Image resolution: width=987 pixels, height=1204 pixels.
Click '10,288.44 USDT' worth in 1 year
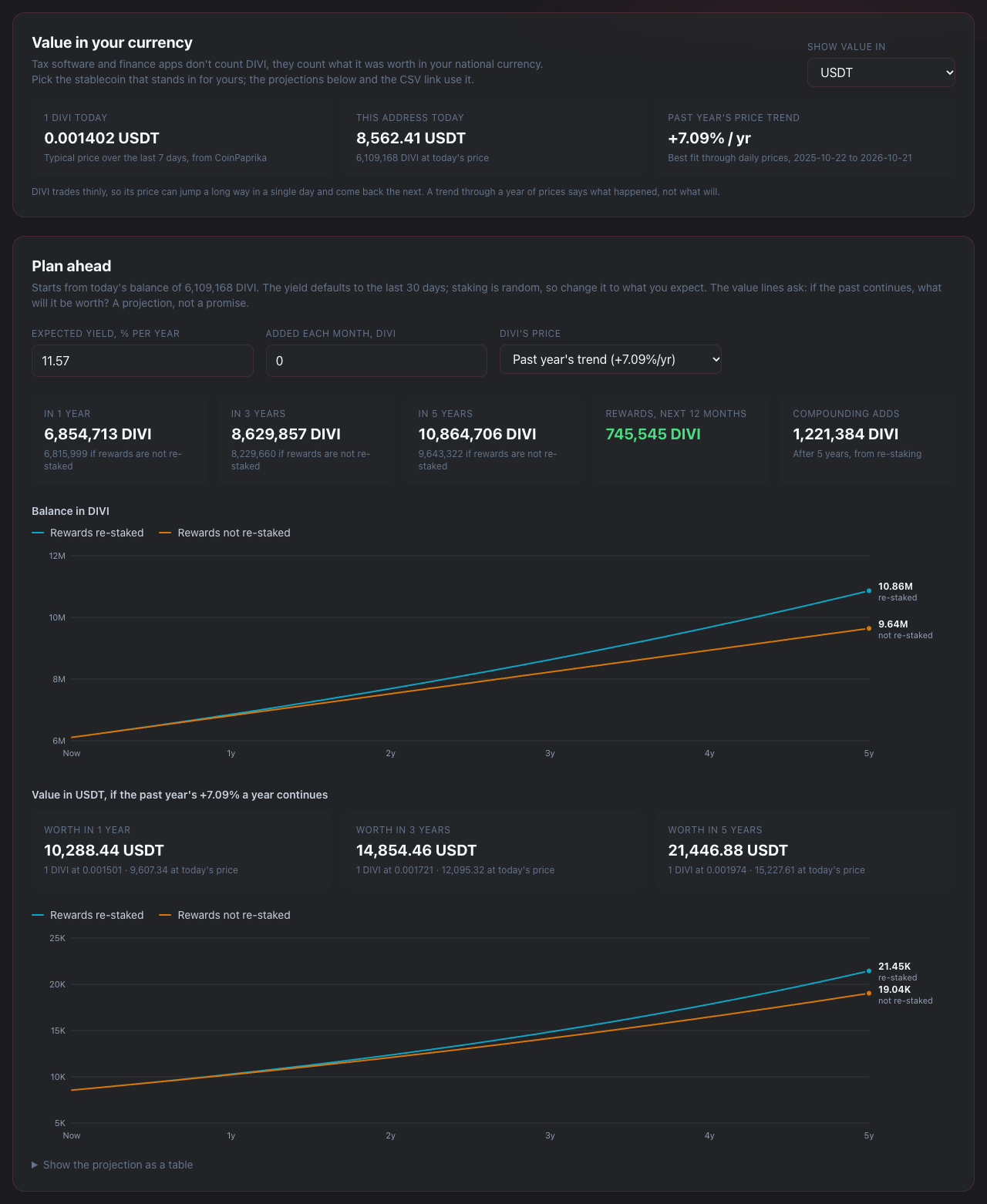(x=104, y=850)
